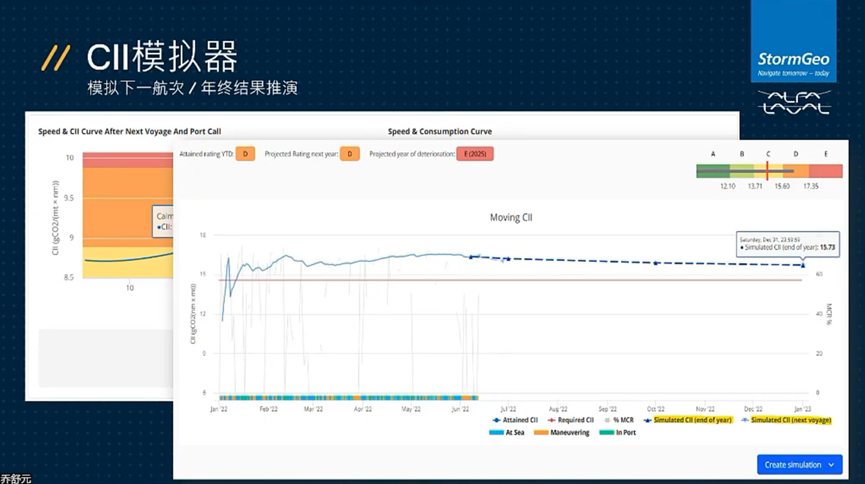Image resolution: width=865 pixels, height=484 pixels.
Task: Toggle At Sea legend entry
Action: click(506, 433)
